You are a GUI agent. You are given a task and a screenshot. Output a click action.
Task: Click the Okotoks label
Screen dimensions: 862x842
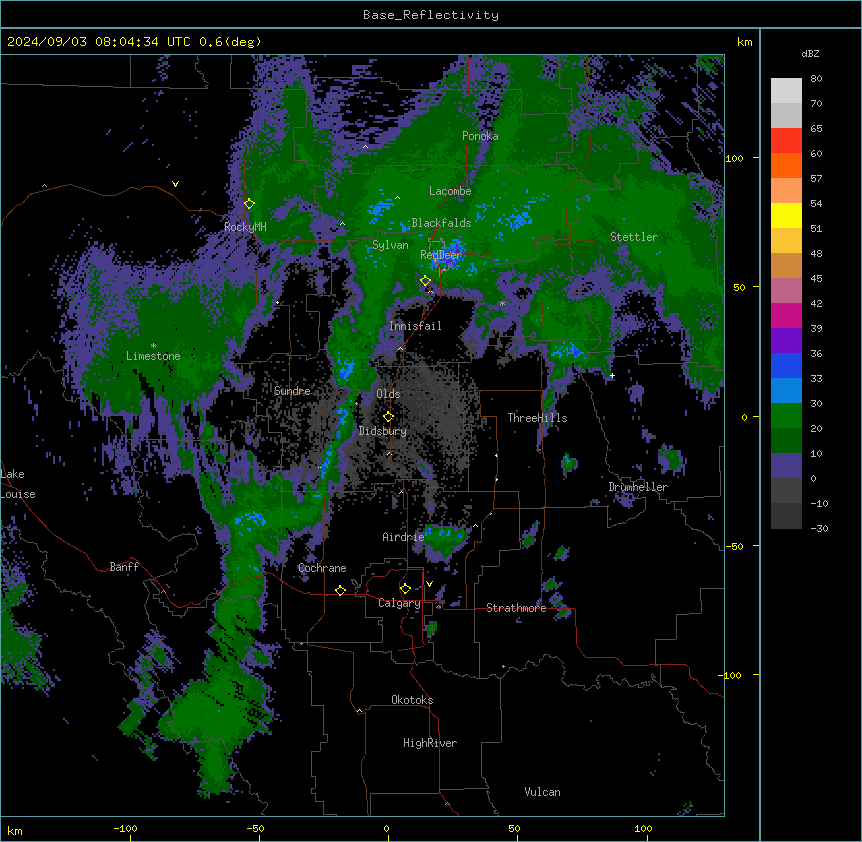[x=412, y=700]
